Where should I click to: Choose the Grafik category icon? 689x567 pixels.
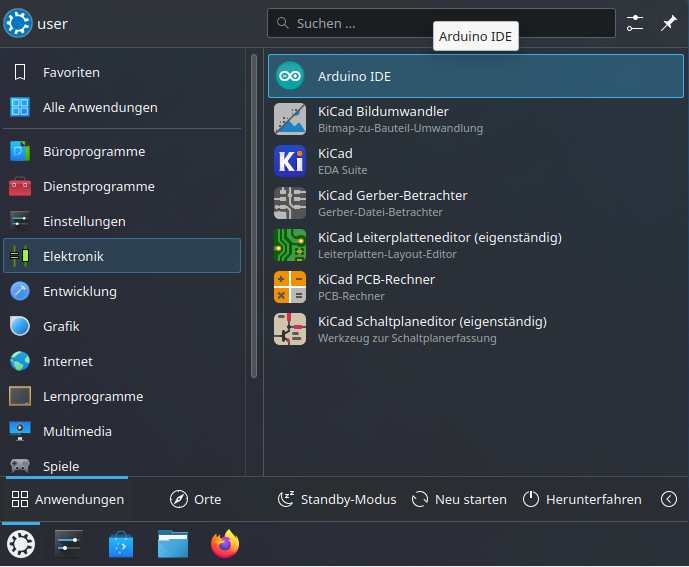click(x=20, y=326)
